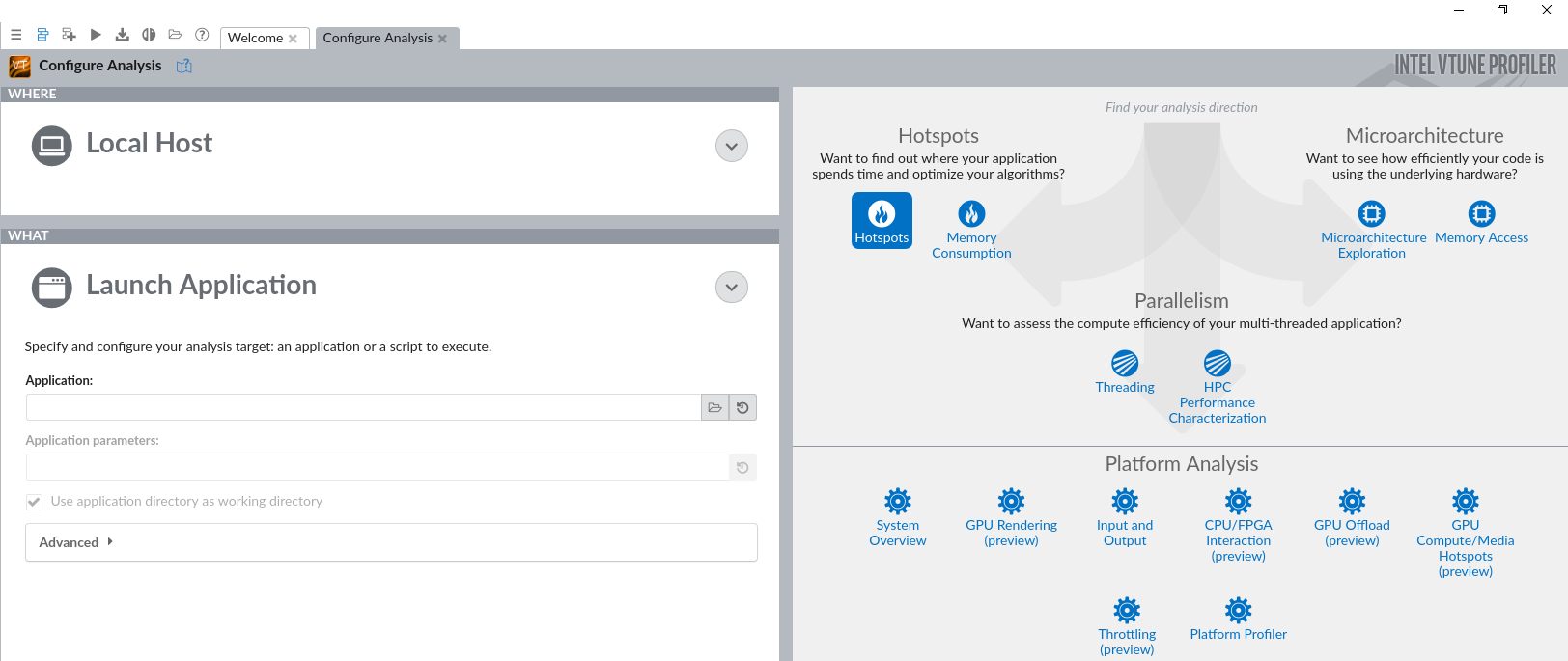Focus the Application parameters input field
1568x661 pixels.
point(378,467)
